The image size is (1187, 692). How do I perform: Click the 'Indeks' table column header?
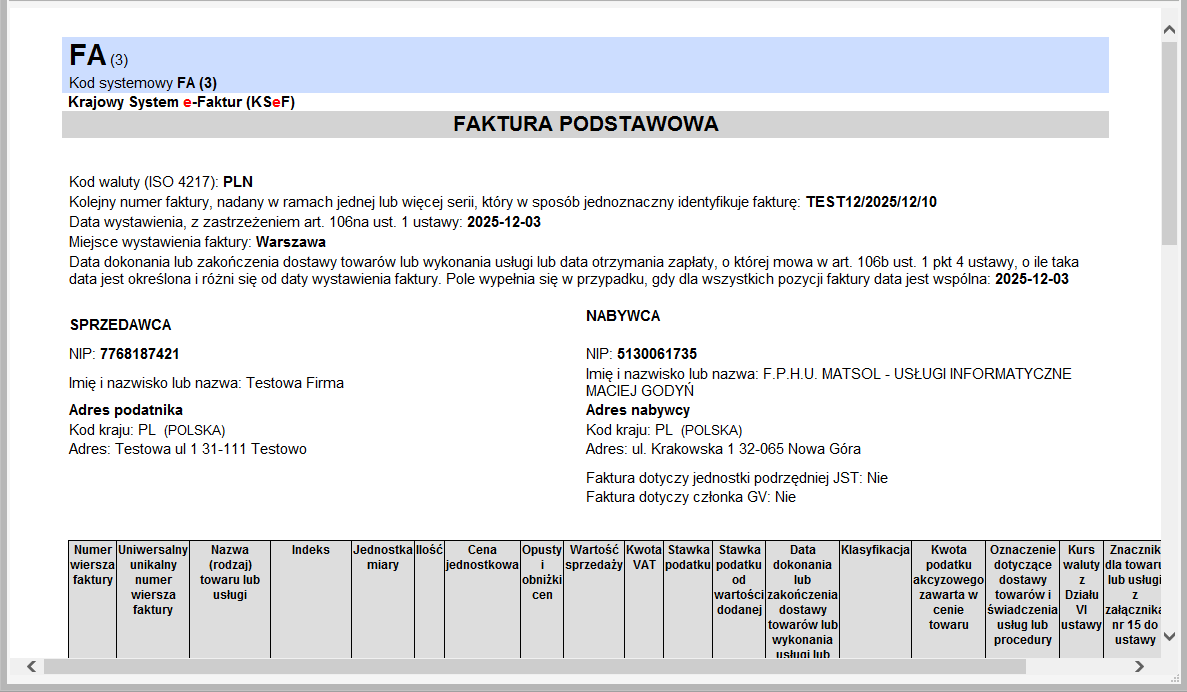point(310,550)
